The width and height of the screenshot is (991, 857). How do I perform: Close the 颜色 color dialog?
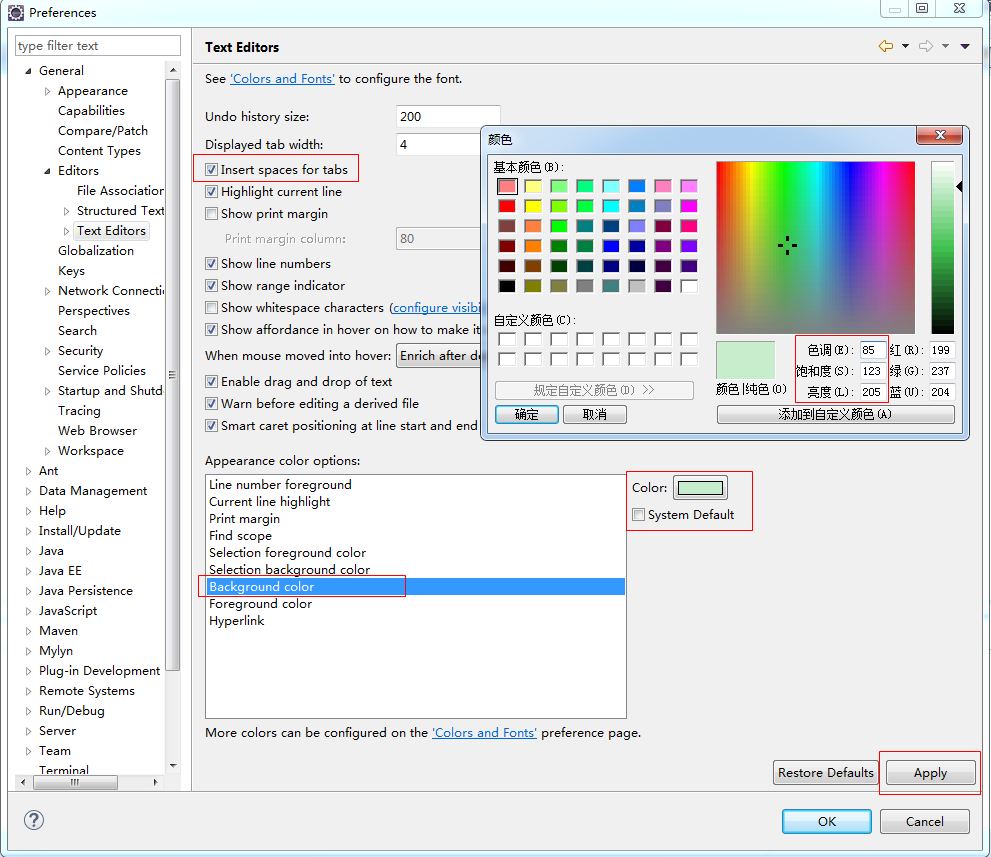point(940,135)
